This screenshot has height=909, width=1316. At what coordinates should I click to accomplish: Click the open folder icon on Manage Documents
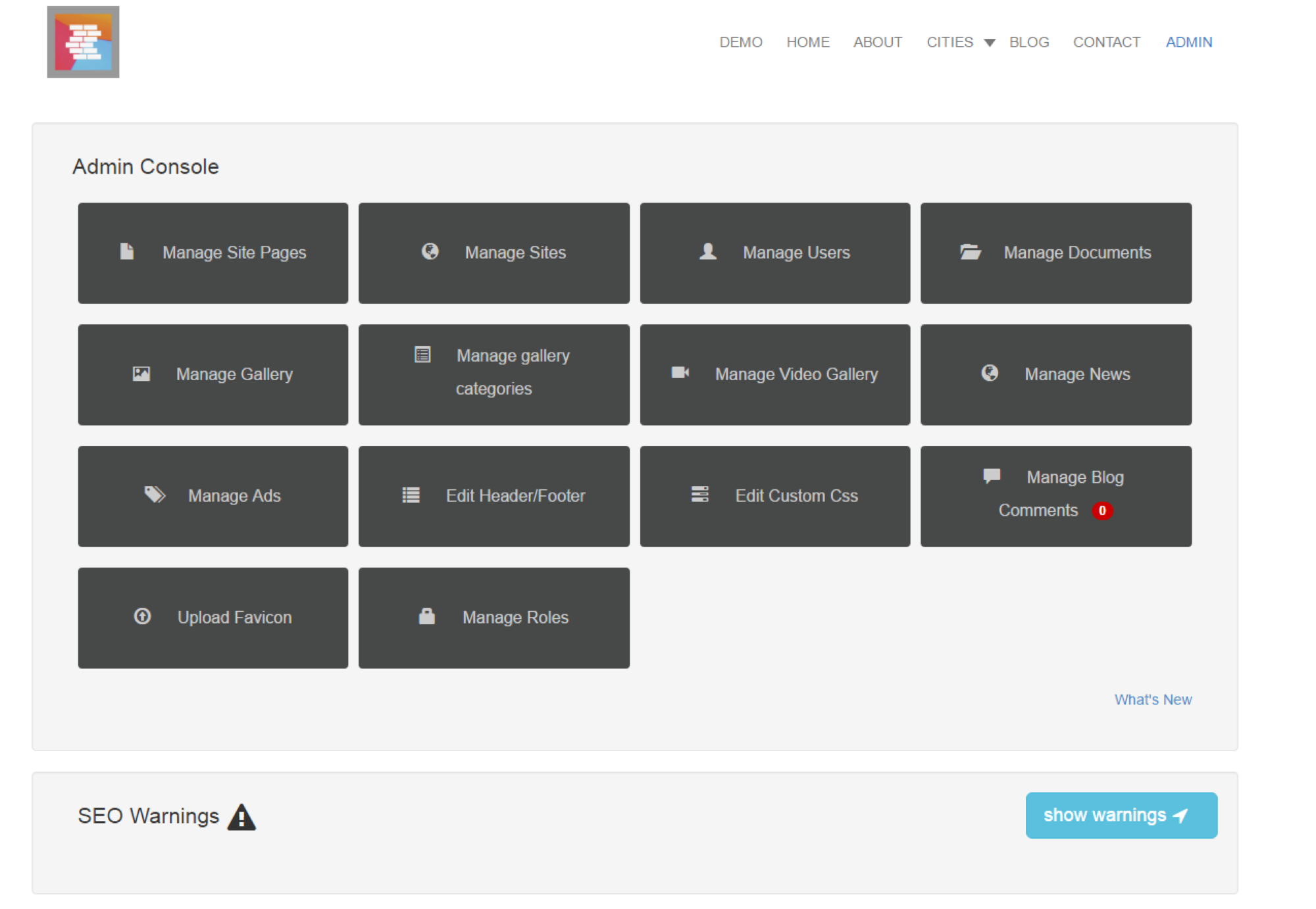pyautogui.click(x=970, y=252)
